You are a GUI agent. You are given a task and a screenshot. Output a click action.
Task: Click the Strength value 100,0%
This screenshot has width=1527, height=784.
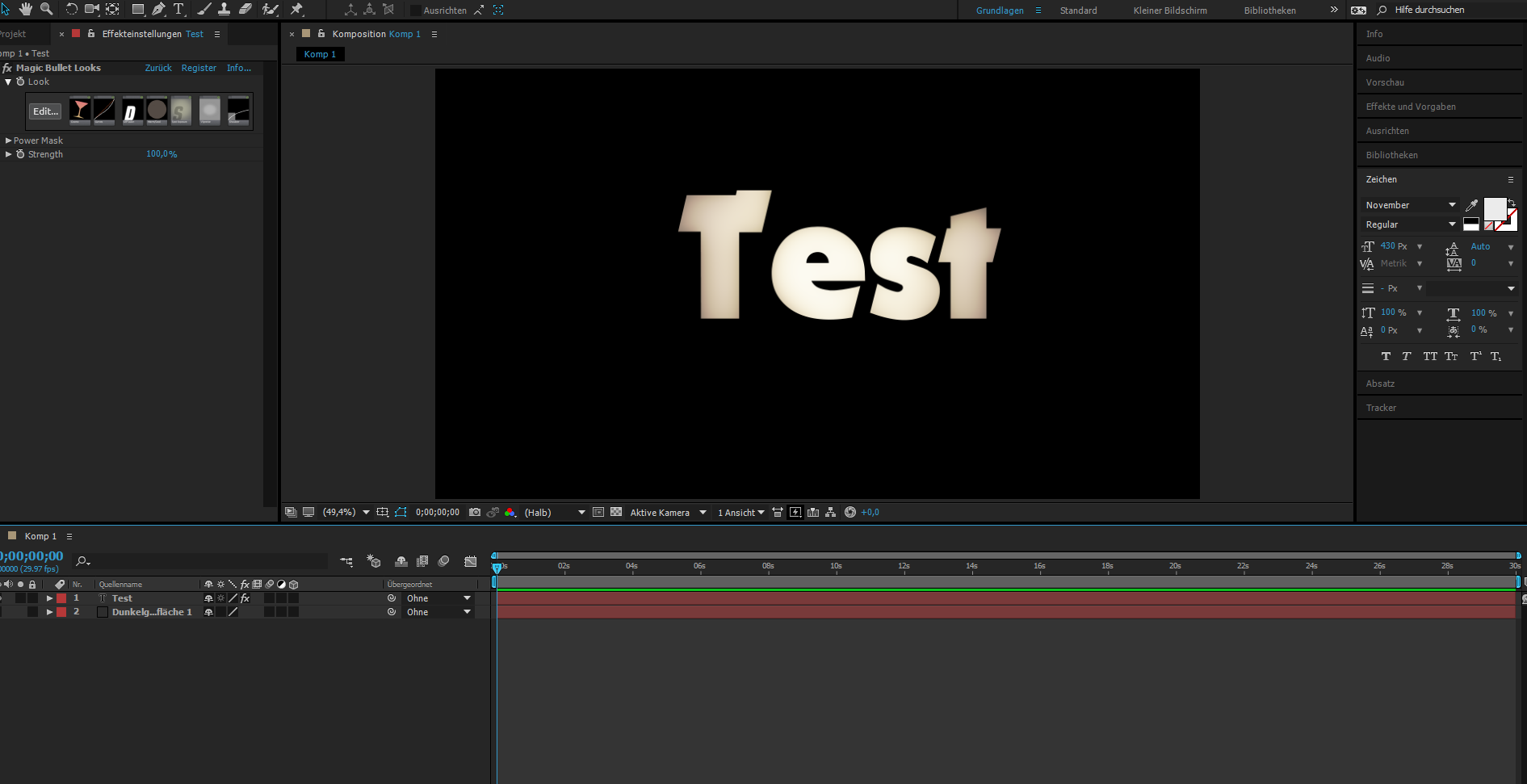coord(162,154)
